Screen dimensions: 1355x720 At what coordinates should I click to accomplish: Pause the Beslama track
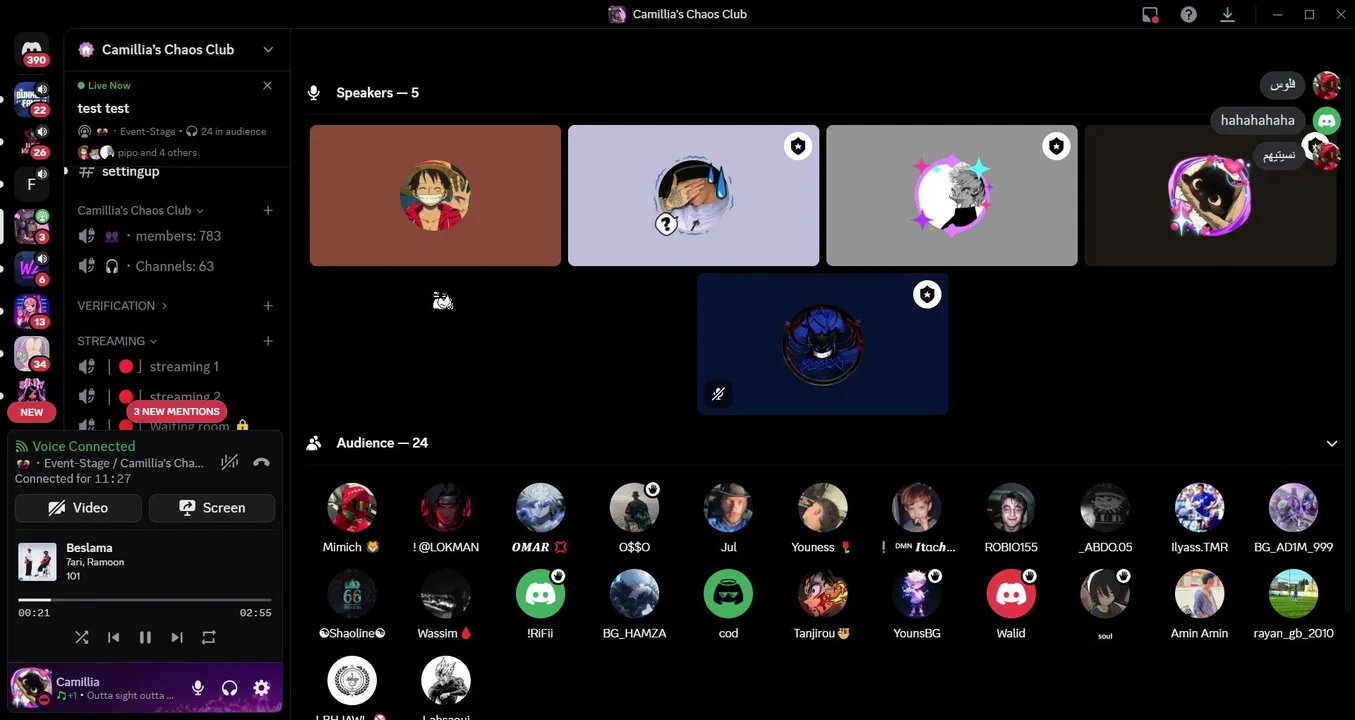(x=145, y=637)
